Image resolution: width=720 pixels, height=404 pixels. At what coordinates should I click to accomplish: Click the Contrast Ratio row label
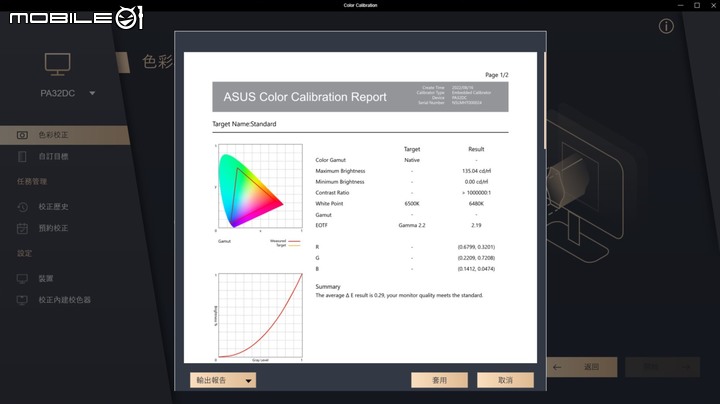coord(332,193)
